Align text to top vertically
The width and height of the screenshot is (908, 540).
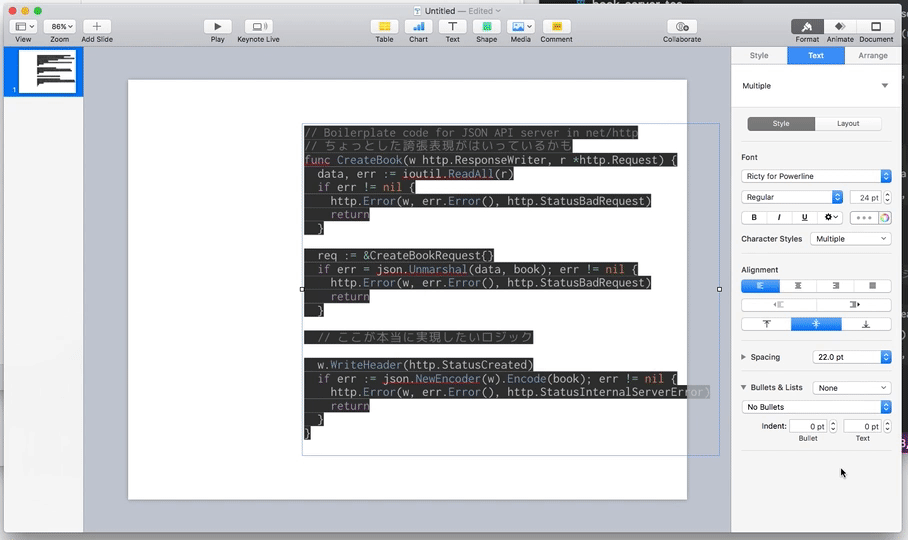766,324
